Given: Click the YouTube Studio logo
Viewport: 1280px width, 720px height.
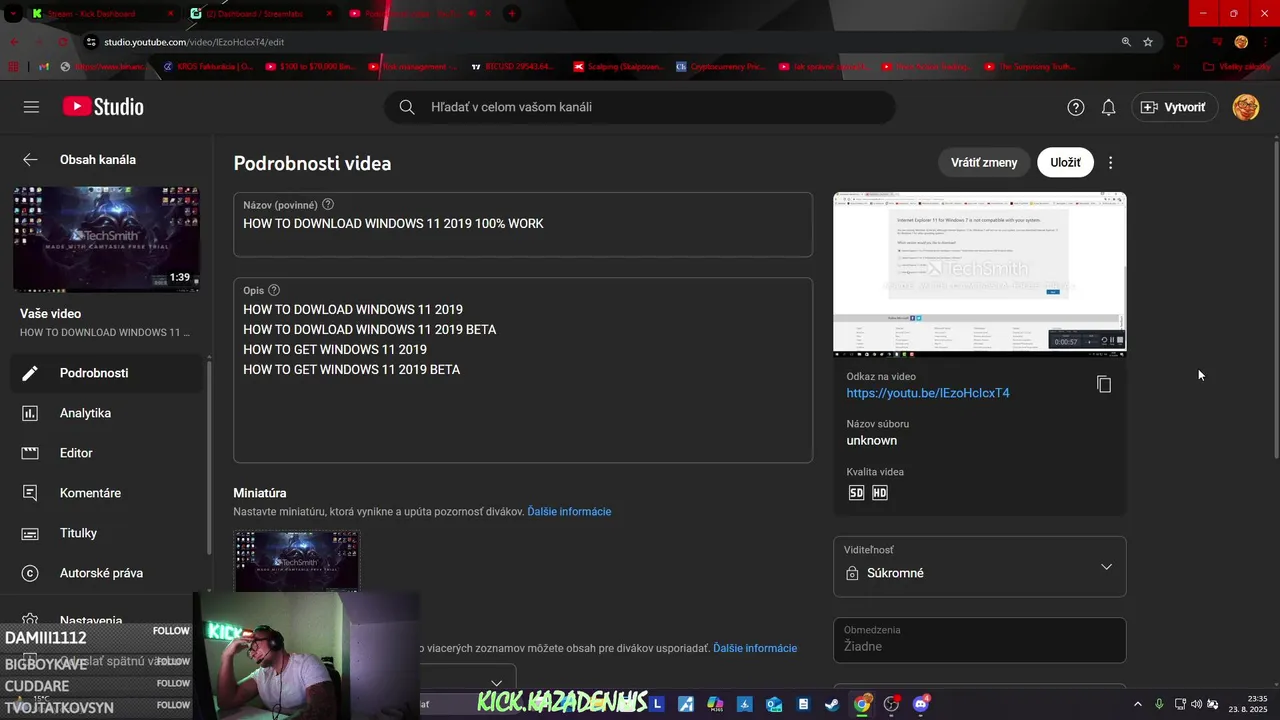Looking at the screenshot, I should 103,107.
